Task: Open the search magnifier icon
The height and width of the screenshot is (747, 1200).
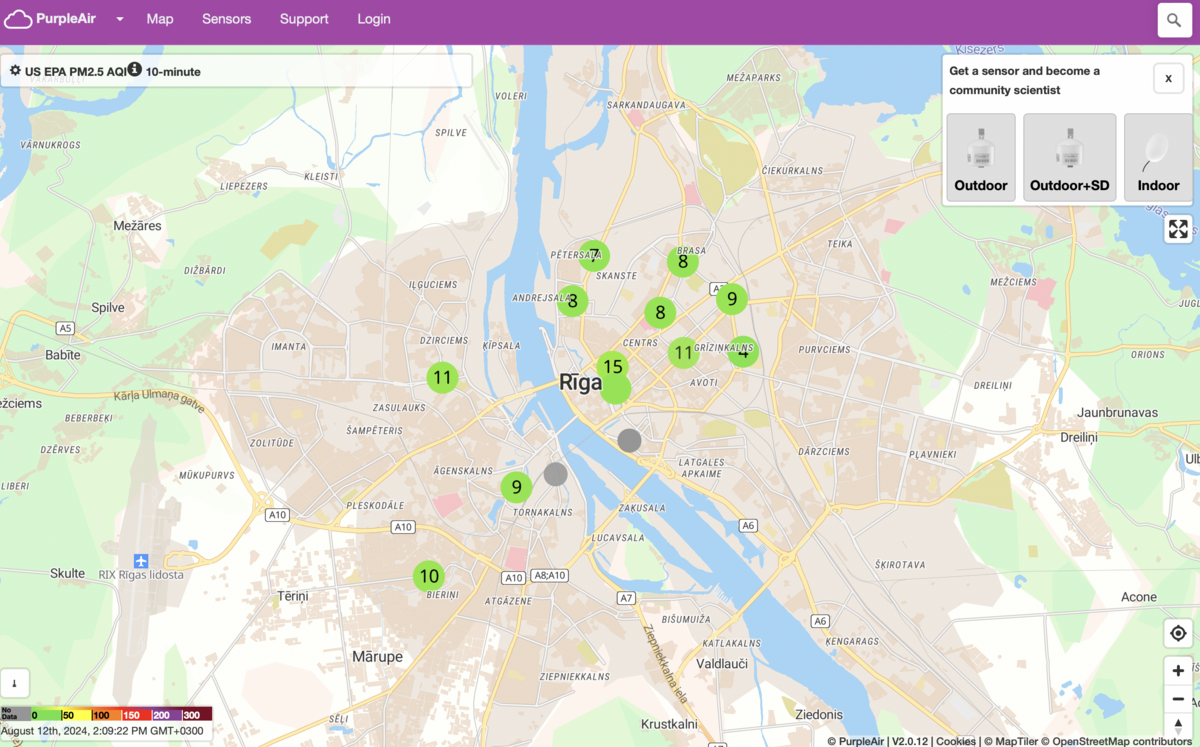Action: [1174, 20]
